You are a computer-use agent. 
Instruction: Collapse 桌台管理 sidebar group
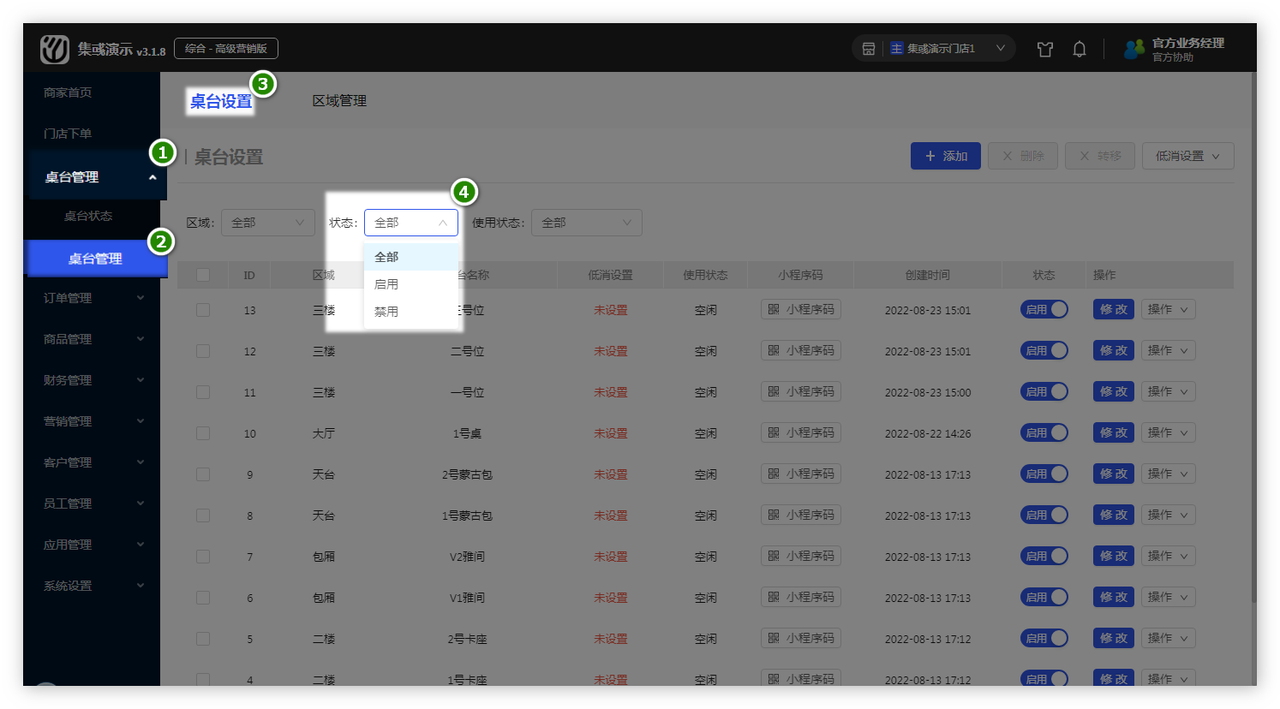[x=96, y=177]
